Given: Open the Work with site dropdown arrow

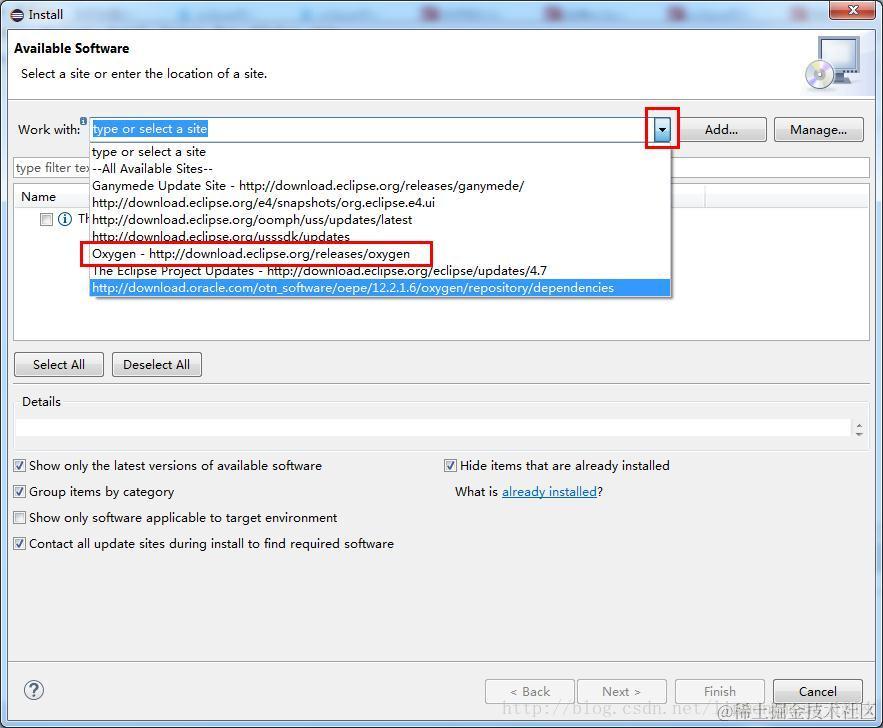Looking at the screenshot, I should (662, 129).
